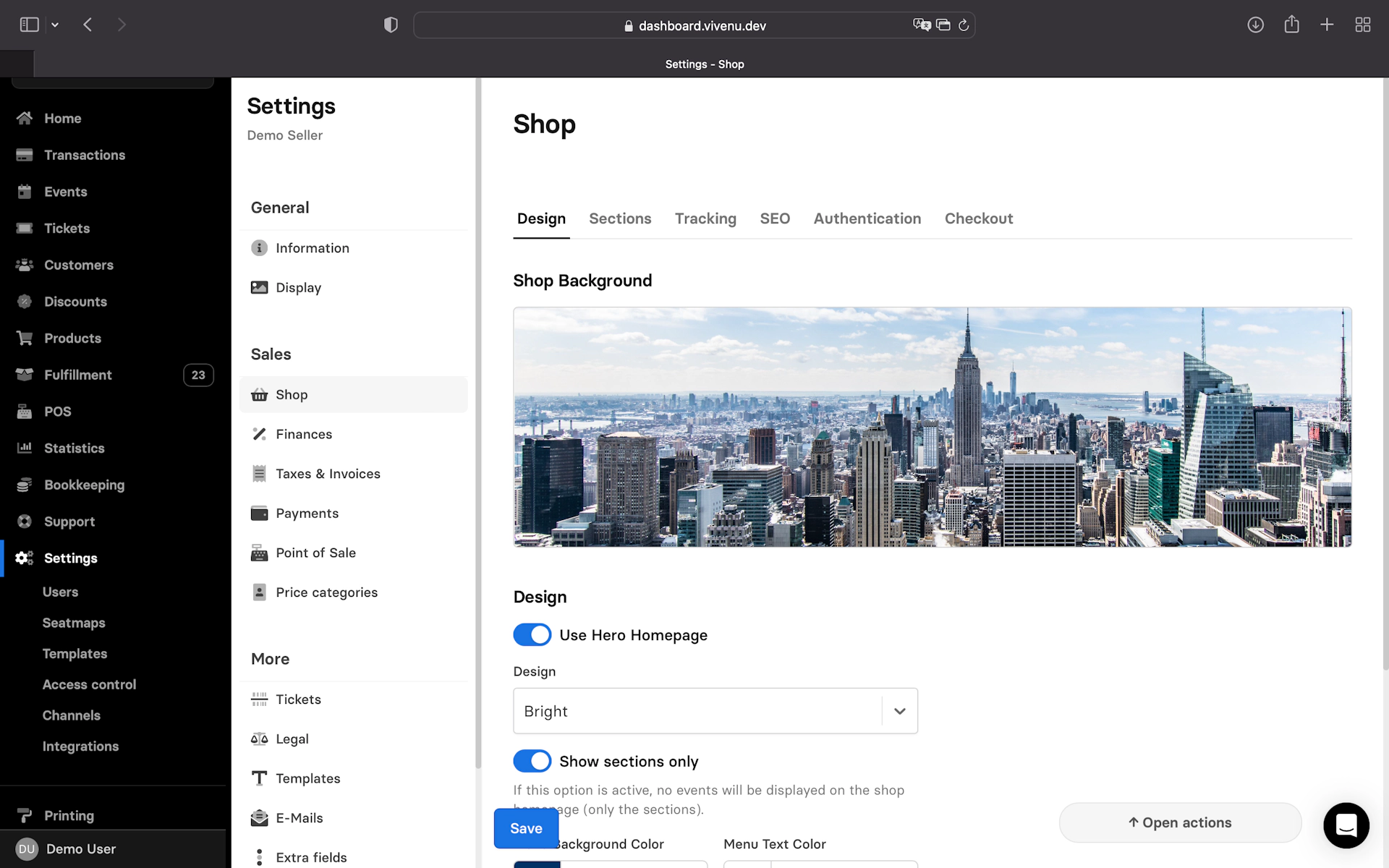
Task: Click the Home icon in the sidebar
Action: click(x=25, y=118)
